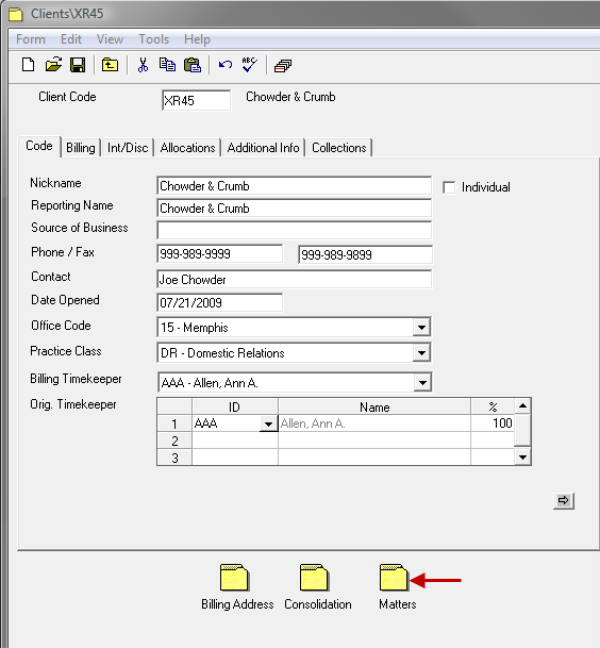Image resolution: width=600 pixels, height=648 pixels.
Task: Run the ABC spell check icon
Action: (249, 65)
